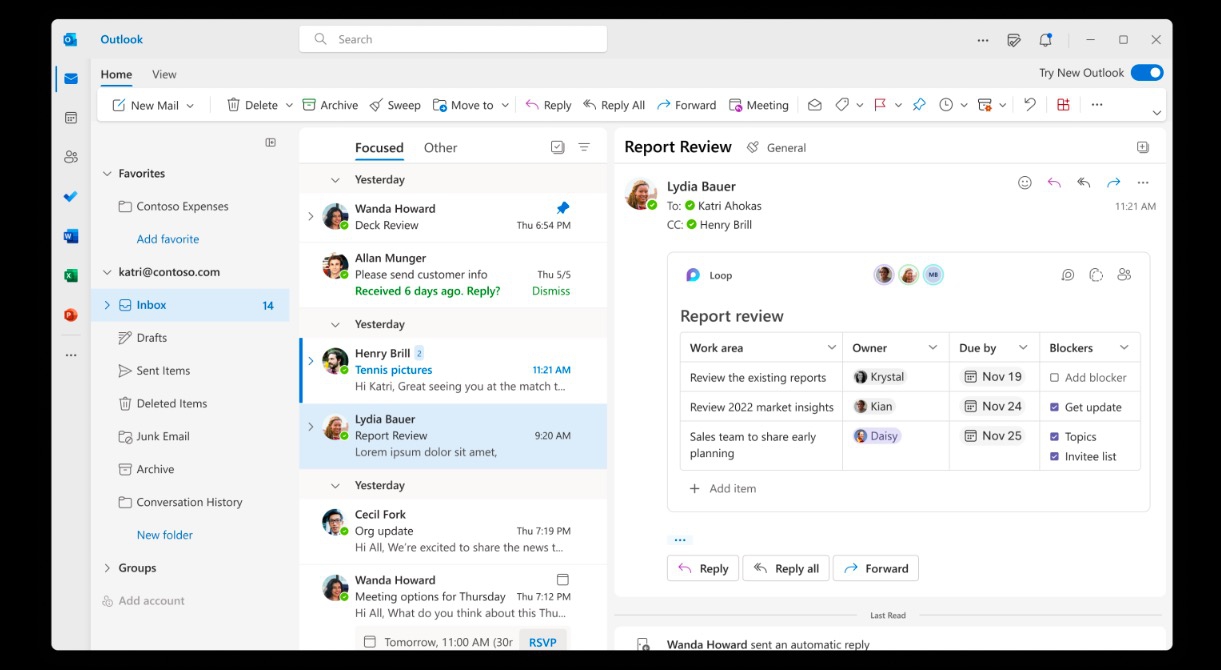Click the Archive toolbar button
This screenshot has height=670, width=1221.
tap(330, 105)
